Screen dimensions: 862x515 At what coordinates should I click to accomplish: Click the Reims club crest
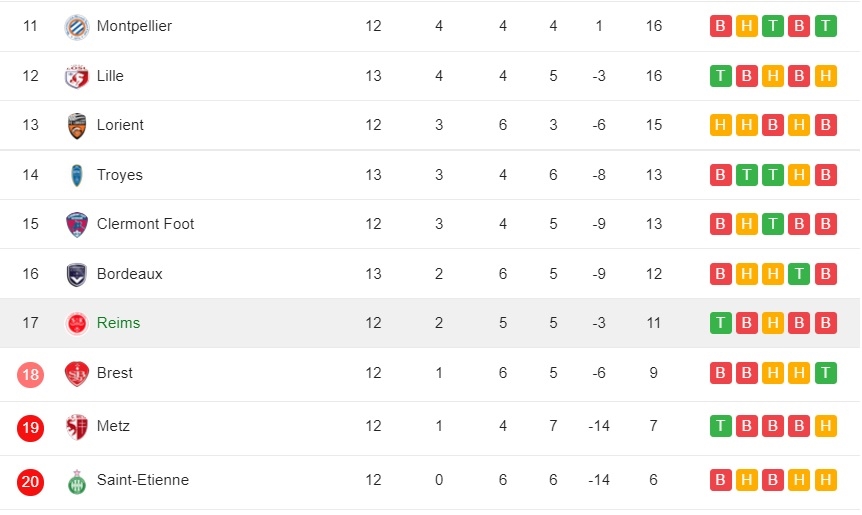tap(76, 323)
